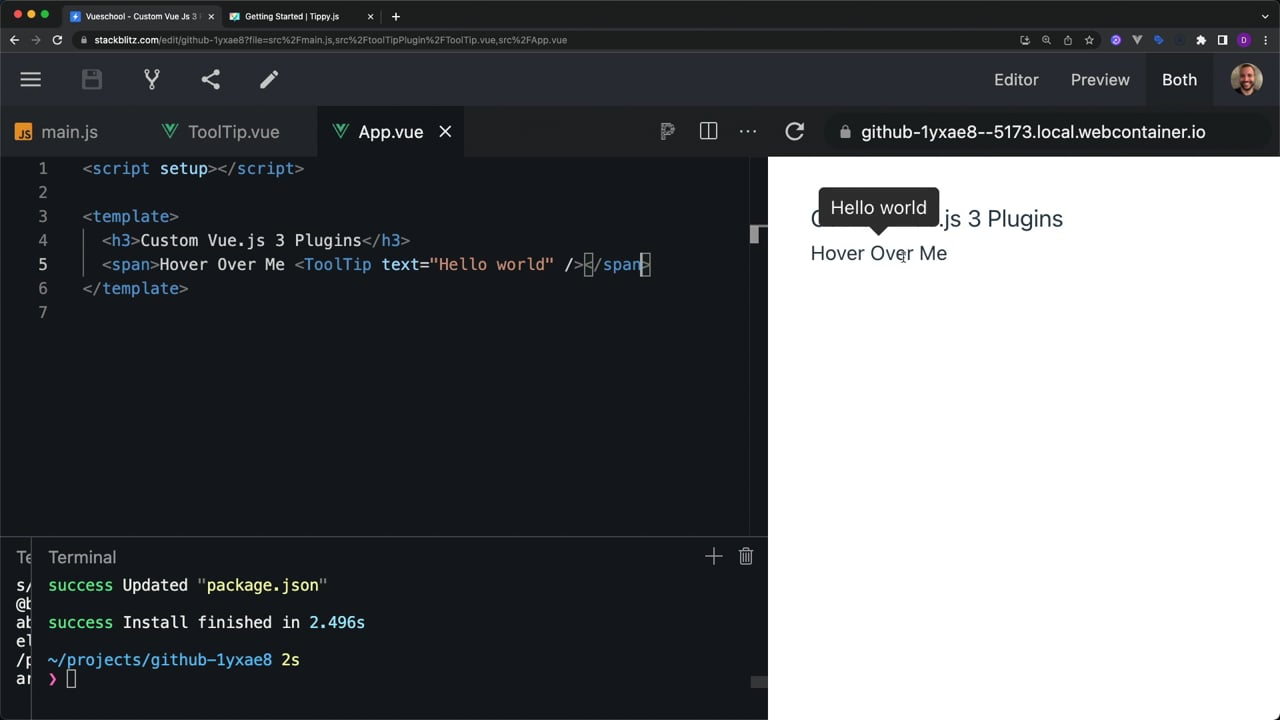Click the purple circular extension icon
The image size is (1280, 720).
pos(1116,40)
